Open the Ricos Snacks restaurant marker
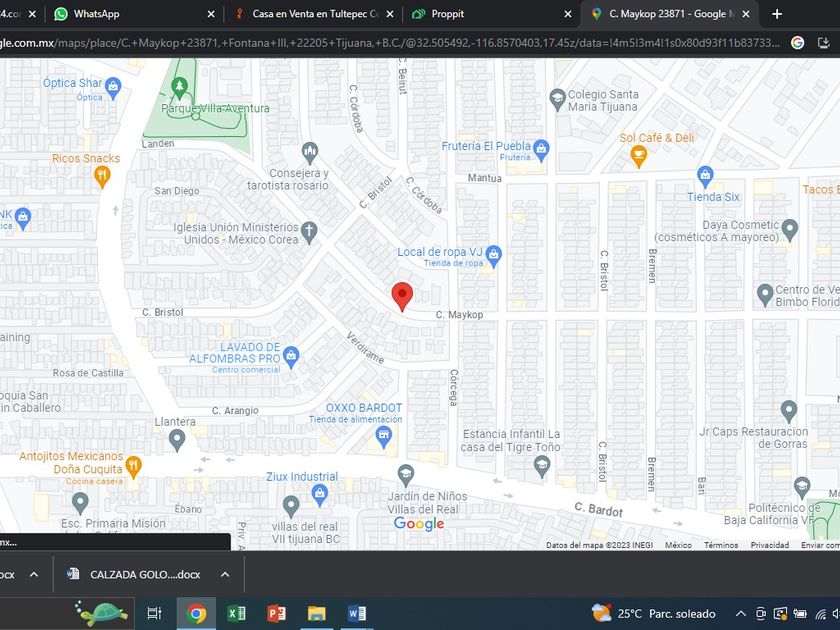840x630 pixels. (x=102, y=176)
